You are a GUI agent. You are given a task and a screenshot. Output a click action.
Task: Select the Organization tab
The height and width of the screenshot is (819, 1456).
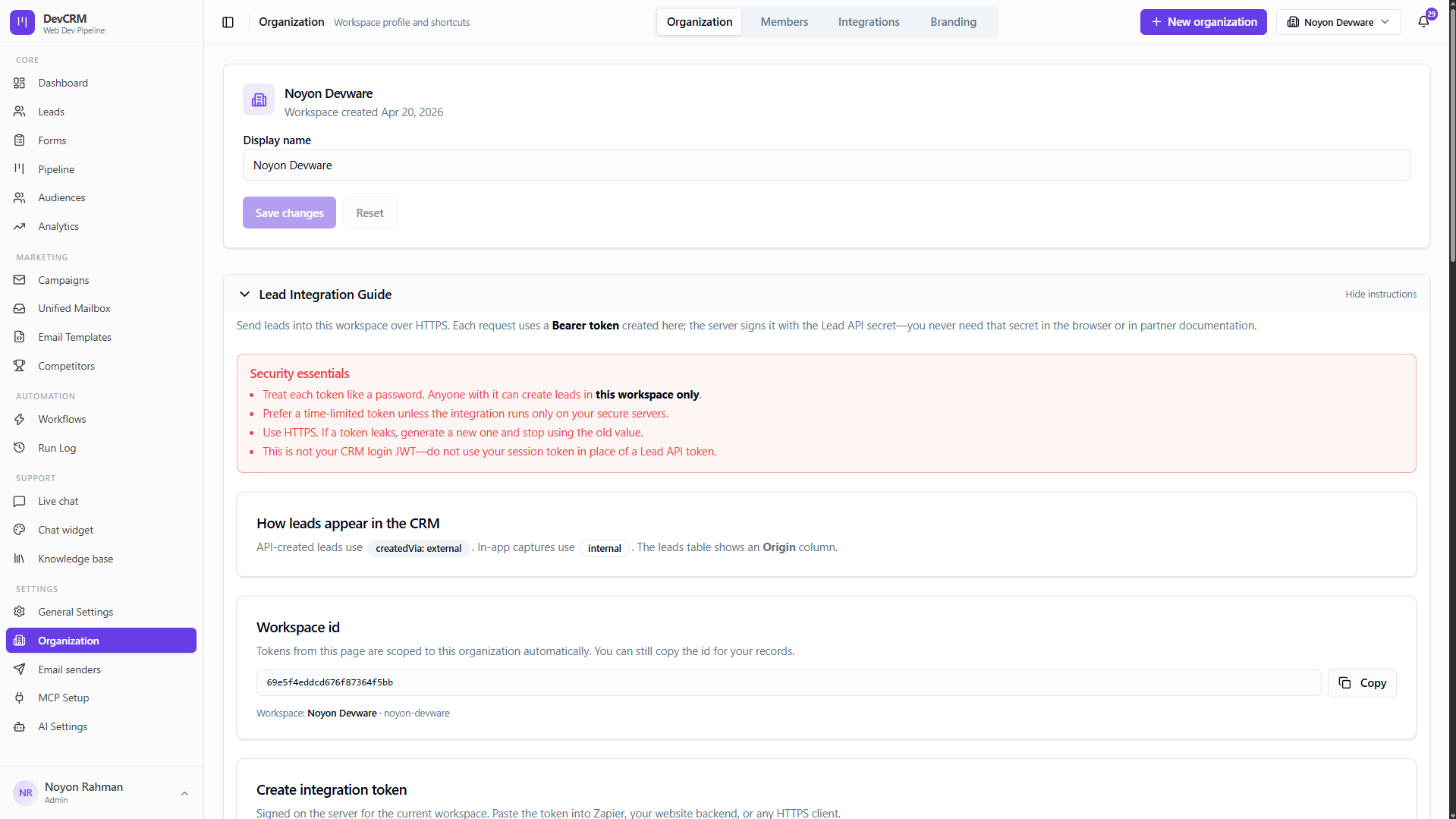point(699,22)
